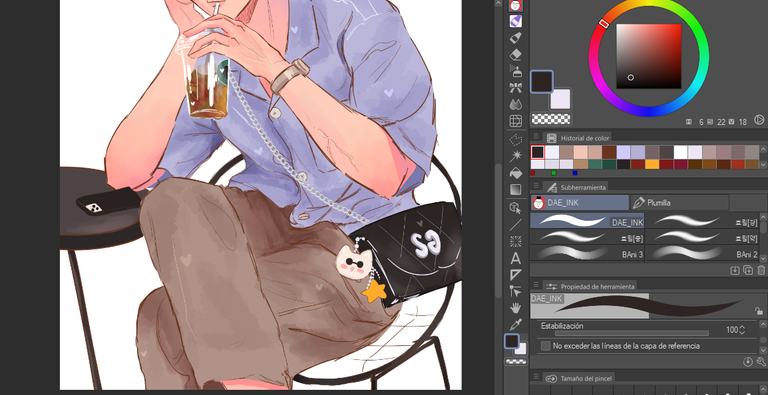Select the Operation object cube tool
768x395 pixels.
point(515,208)
